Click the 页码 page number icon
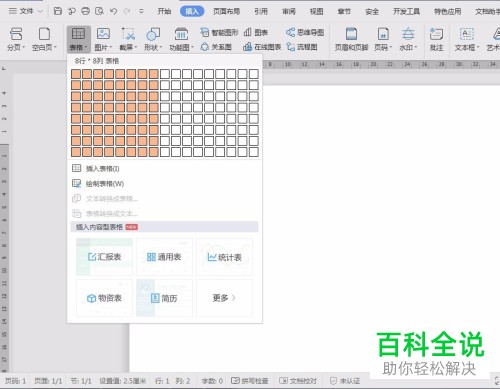 pyautogui.click(x=383, y=34)
